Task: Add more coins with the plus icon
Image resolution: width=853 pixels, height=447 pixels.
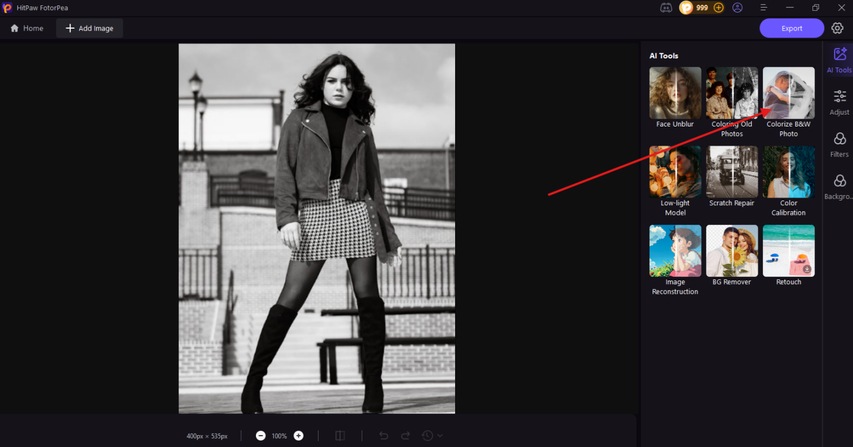Action: (x=719, y=8)
